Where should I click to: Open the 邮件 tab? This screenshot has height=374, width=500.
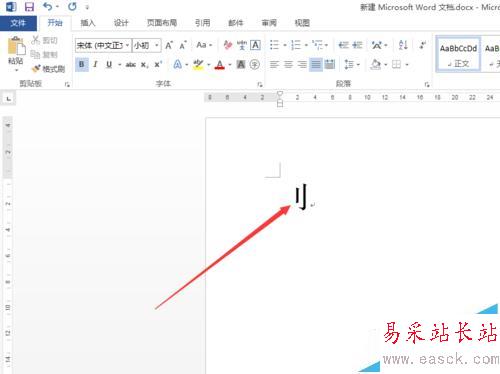[x=236, y=23]
